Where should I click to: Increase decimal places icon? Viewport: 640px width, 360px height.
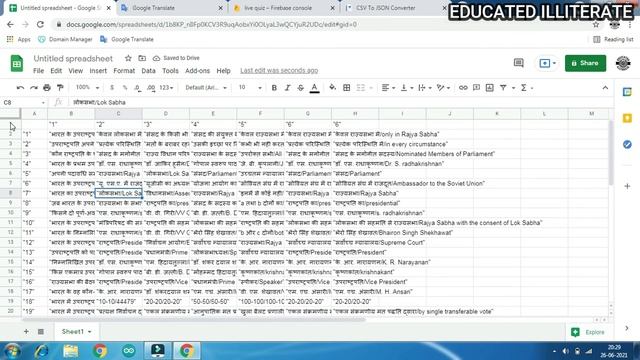click(151, 88)
